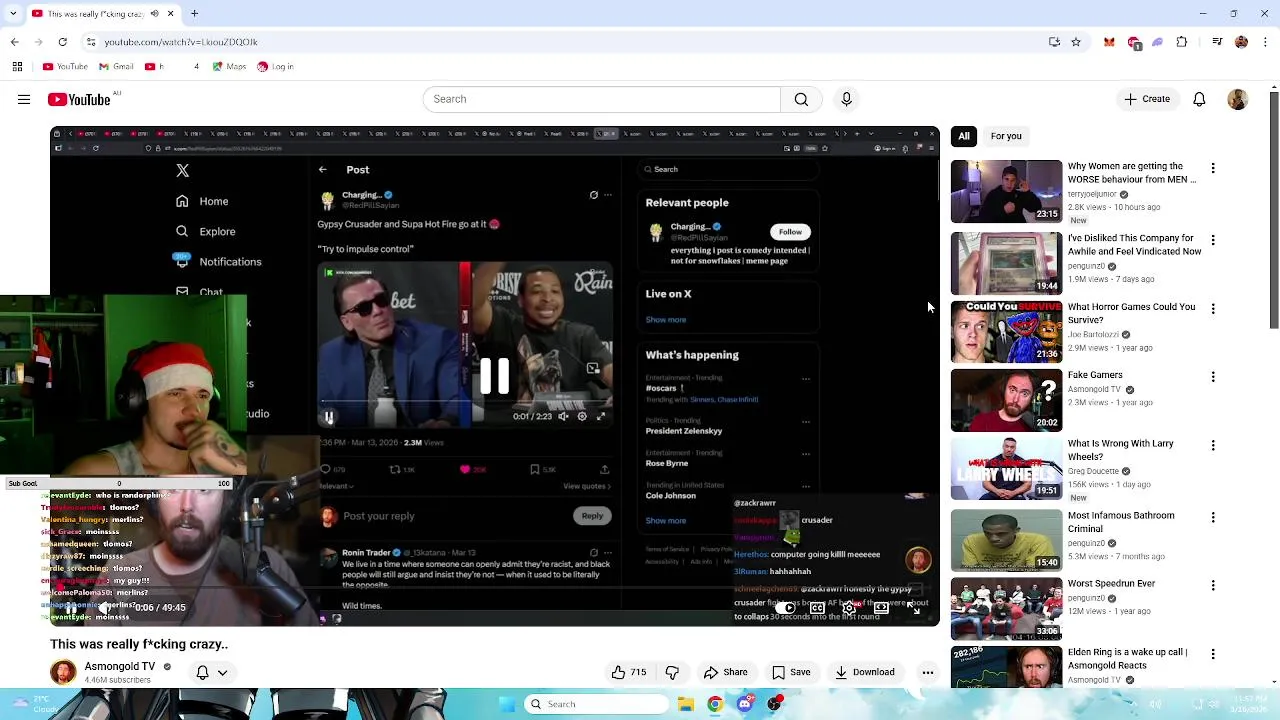
Task: Open the tab search dropdown arrow
Action: (13, 14)
